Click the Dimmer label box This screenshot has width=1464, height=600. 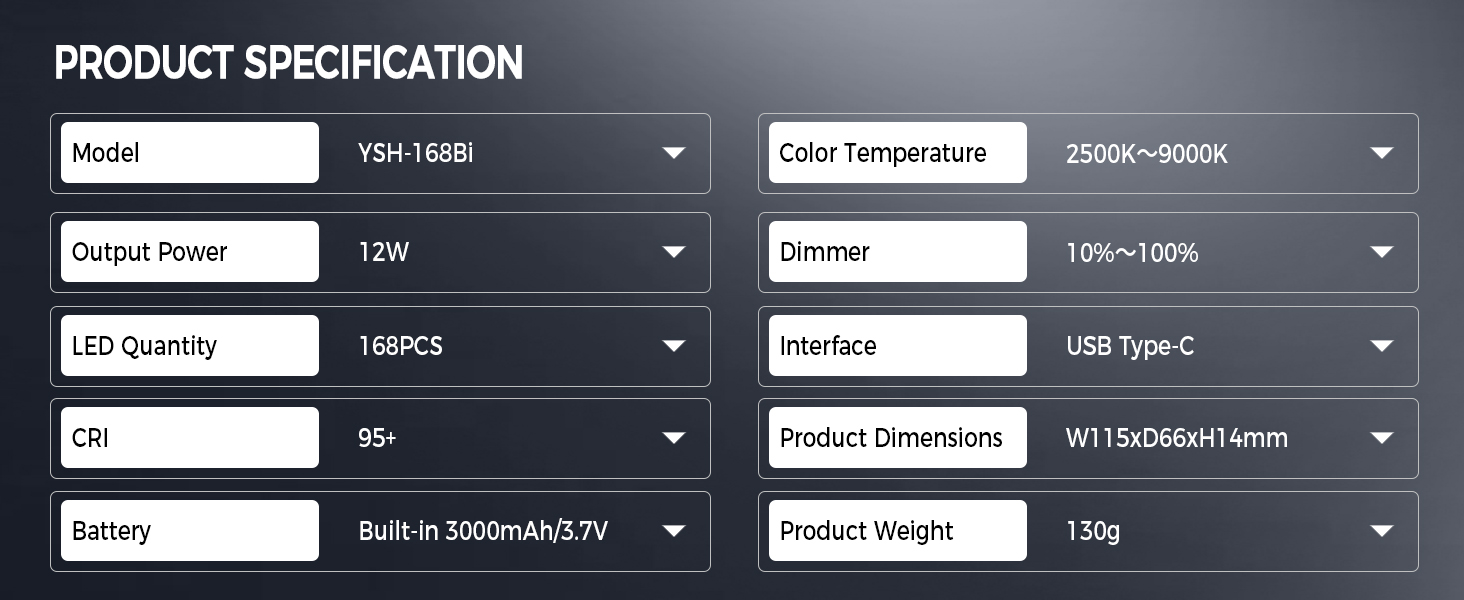[x=897, y=252]
